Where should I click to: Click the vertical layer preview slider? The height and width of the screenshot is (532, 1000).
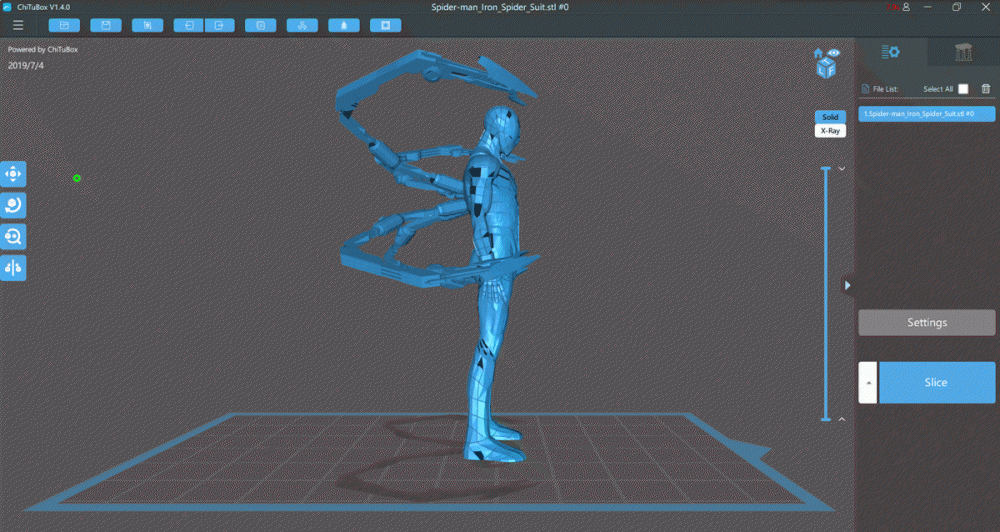[x=826, y=293]
